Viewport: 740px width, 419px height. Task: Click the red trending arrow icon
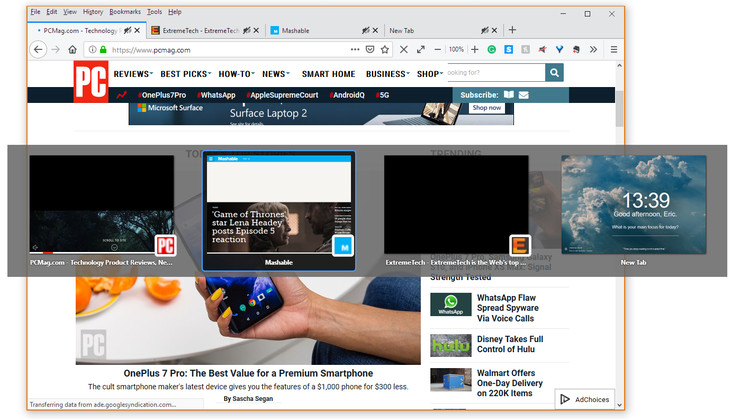(122, 95)
